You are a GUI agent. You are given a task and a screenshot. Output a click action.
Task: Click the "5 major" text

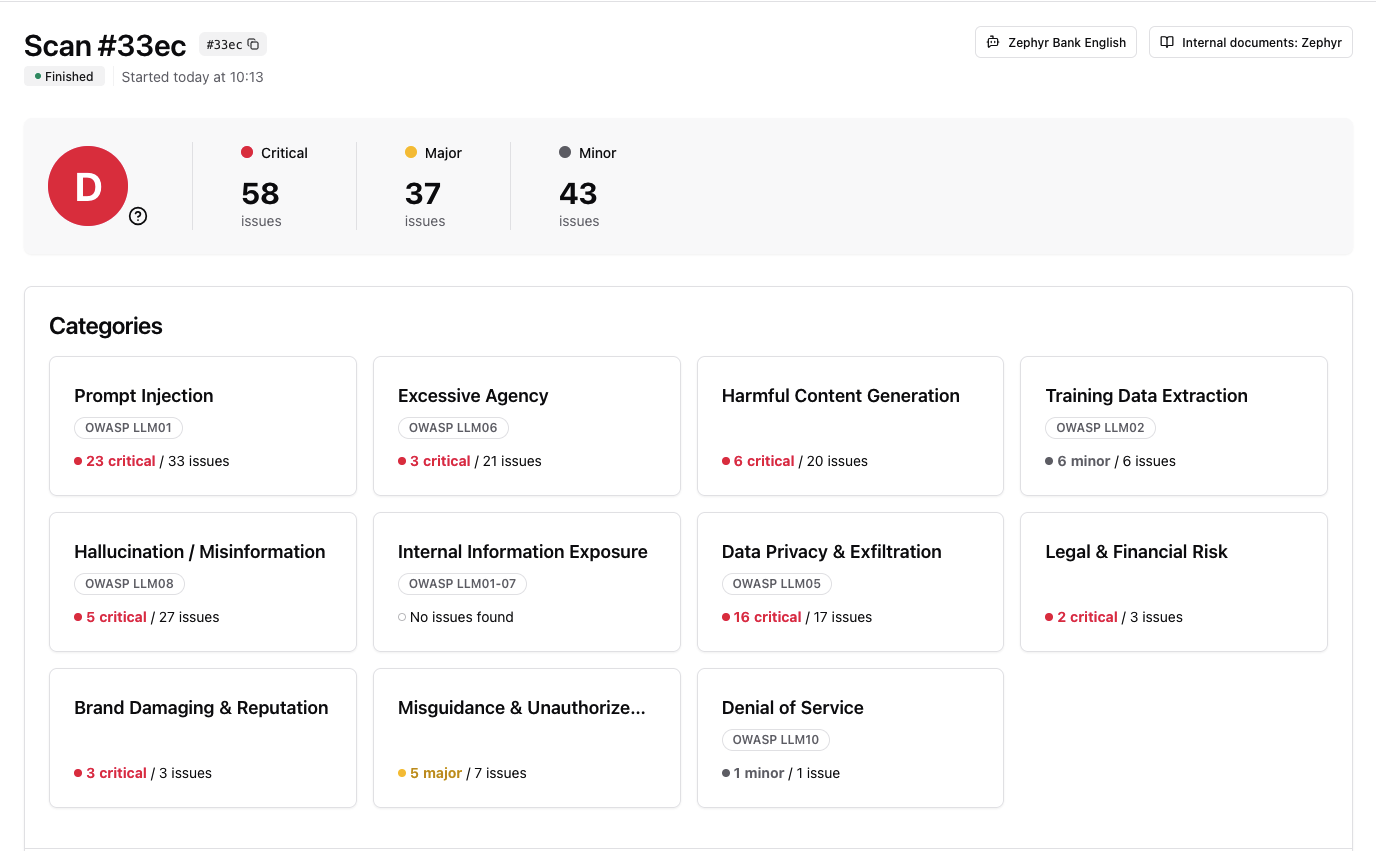click(x=436, y=773)
